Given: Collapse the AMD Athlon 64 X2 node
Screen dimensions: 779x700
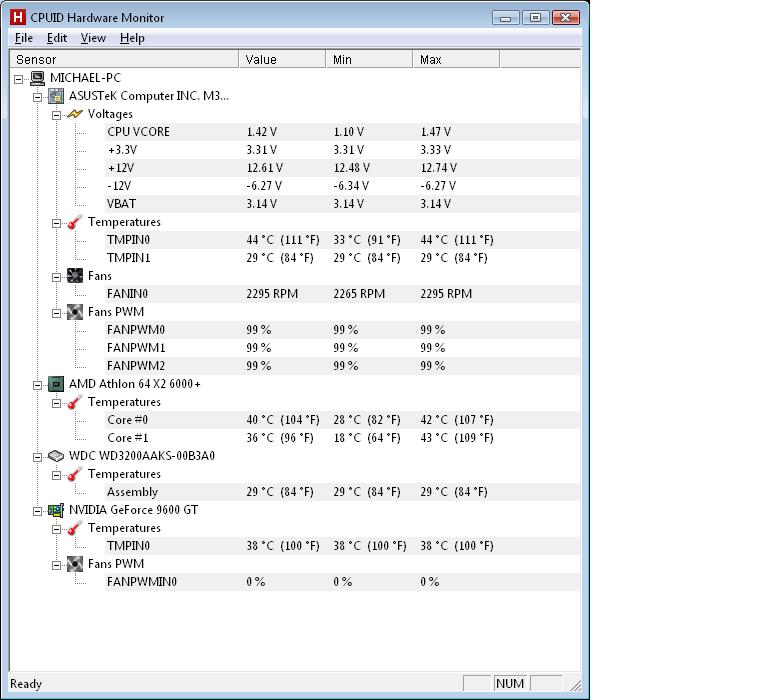Looking at the screenshot, I should (x=38, y=385).
